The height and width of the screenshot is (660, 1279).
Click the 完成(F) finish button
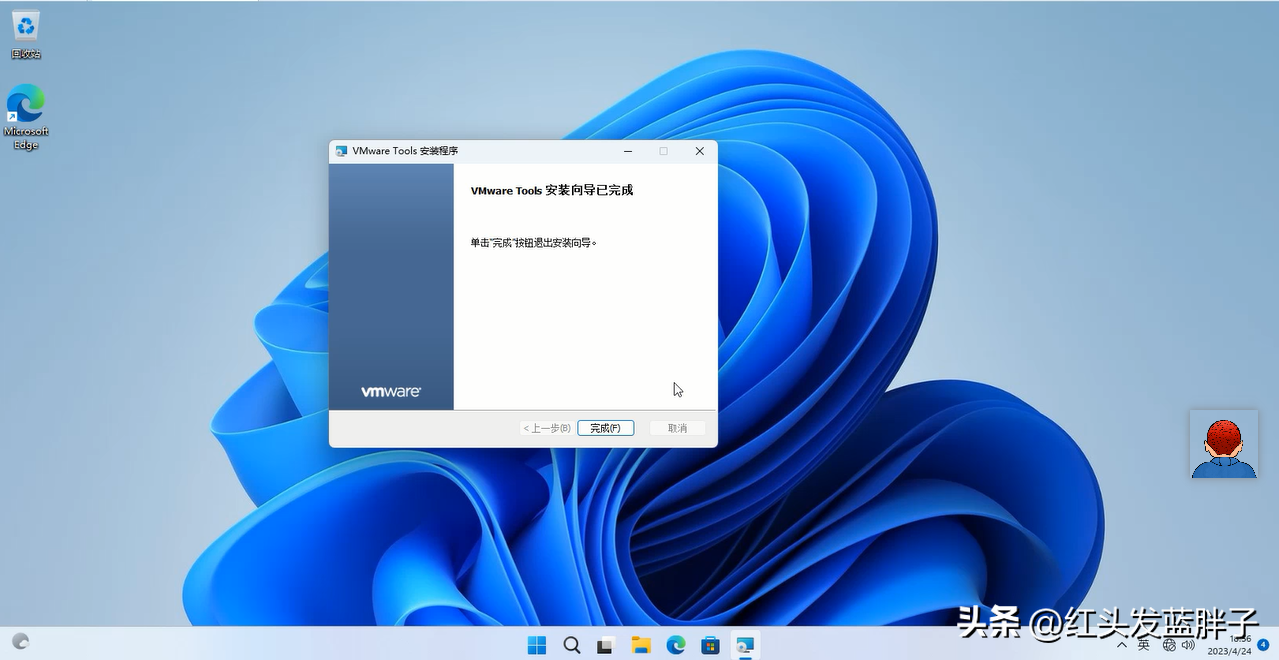[605, 428]
